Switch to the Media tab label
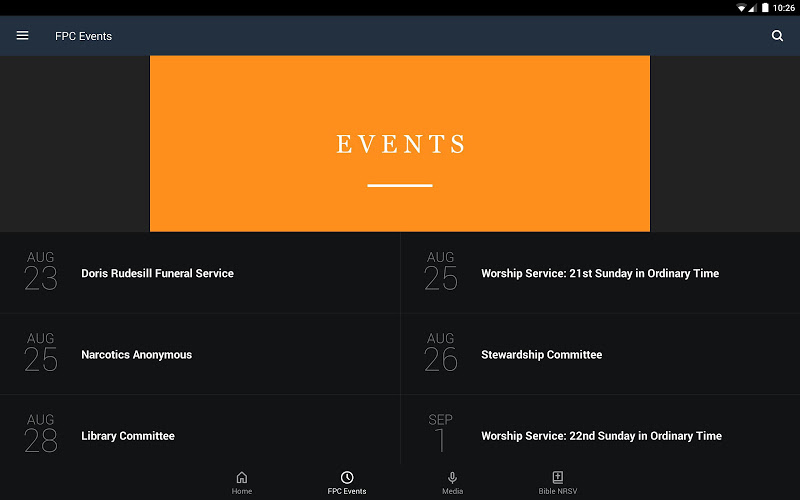 pyautogui.click(x=452, y=491)
